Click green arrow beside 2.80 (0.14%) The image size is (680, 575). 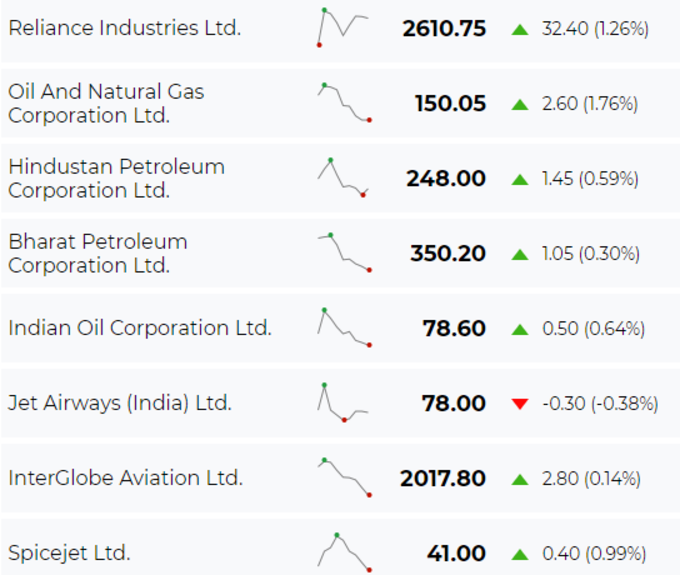tap(520, 479)
